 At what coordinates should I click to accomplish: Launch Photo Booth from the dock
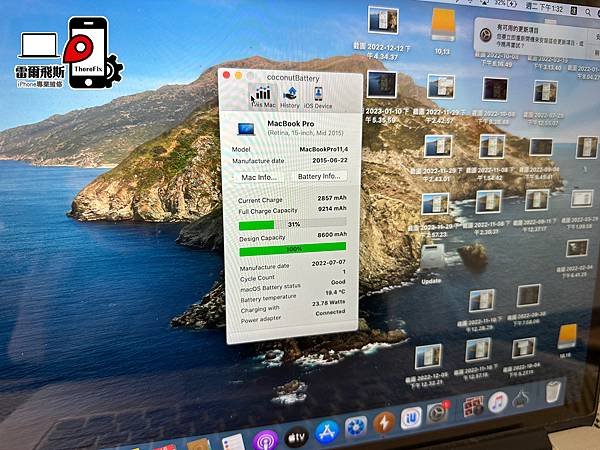473,406
